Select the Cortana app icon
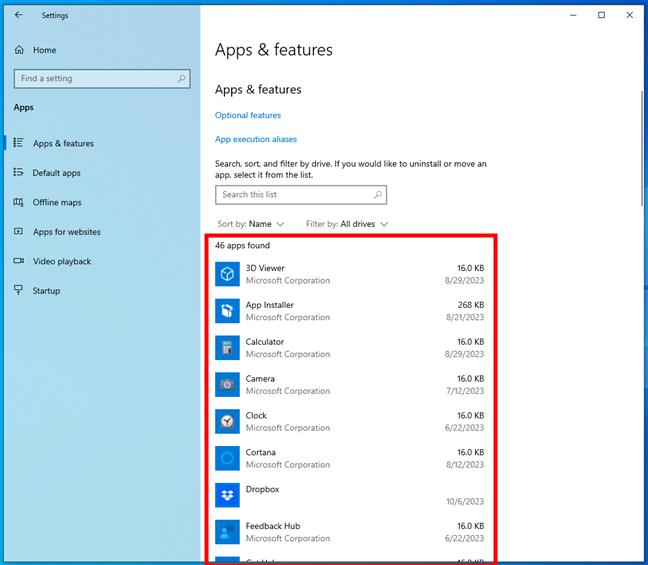Screen dimensions: 648x565 [x=227, y=458]
